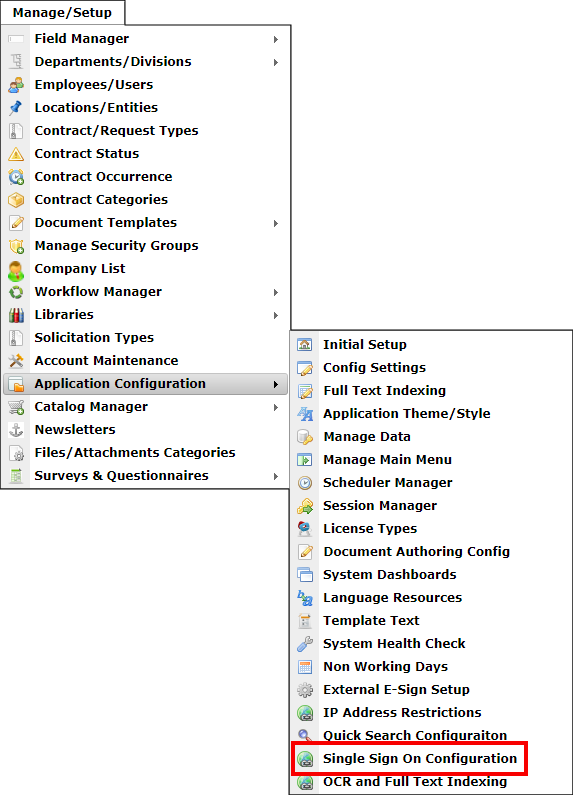Choose Manage Security Groups
Screen dimensions: 573x795
(x=116, y=246)
